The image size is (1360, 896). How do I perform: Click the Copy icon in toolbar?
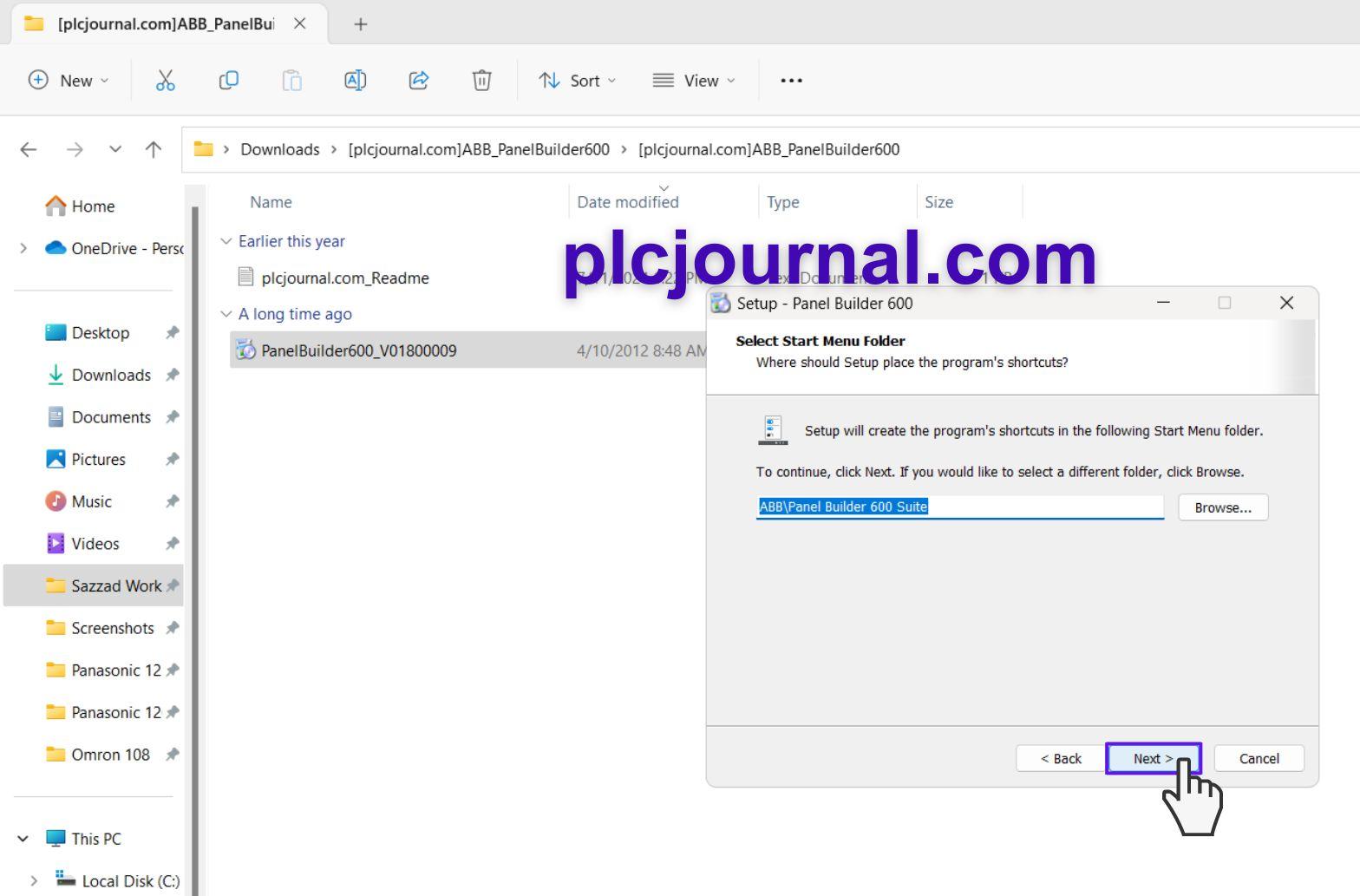pos(228,81)
